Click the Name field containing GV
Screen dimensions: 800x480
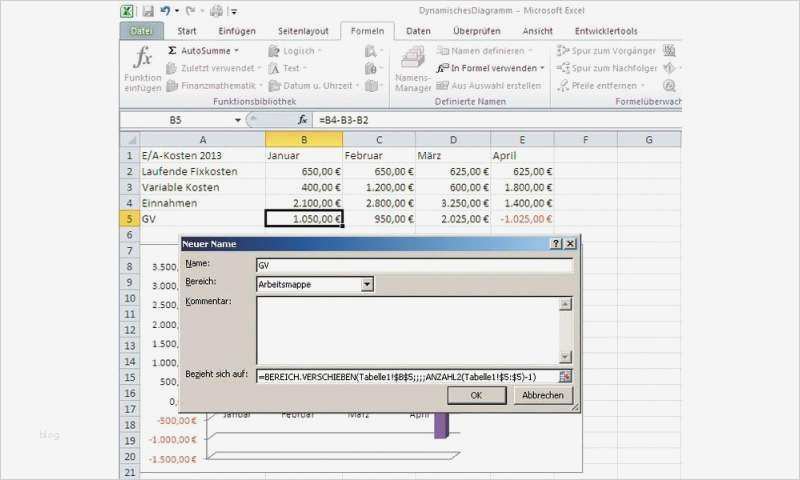point(414,265)
